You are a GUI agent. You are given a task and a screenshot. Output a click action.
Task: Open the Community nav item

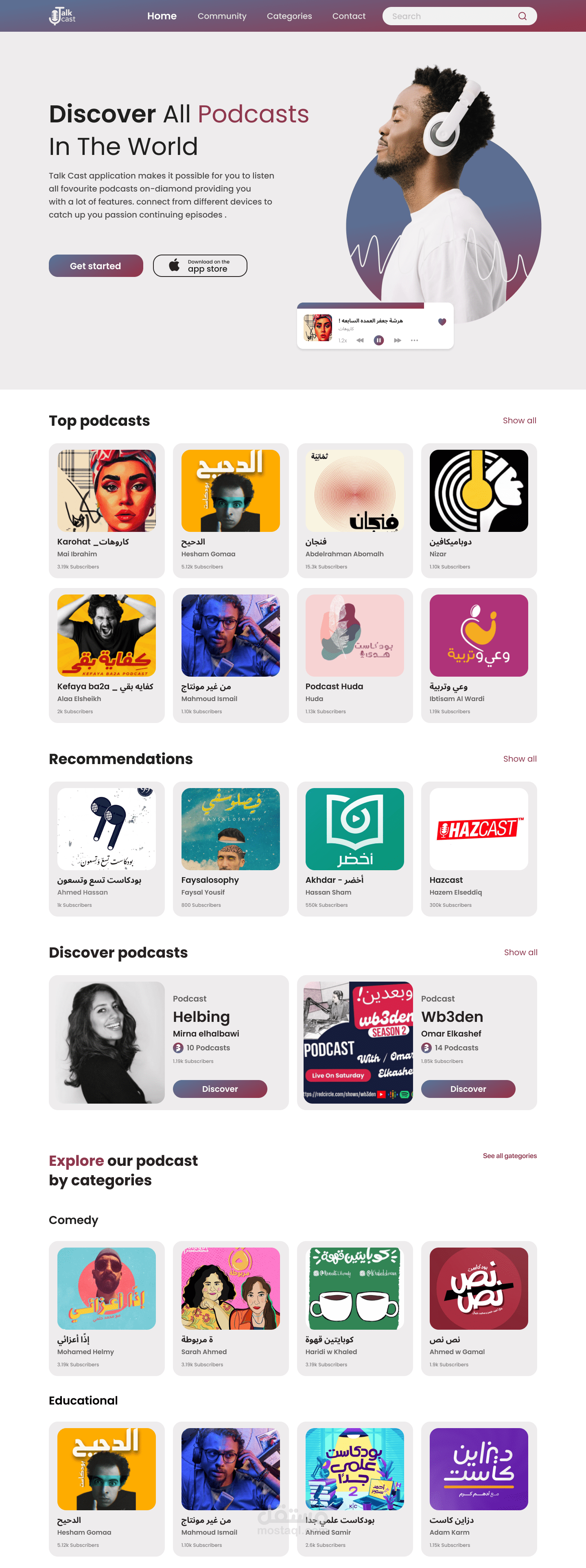pyautogui.click(x=222, y=16)
